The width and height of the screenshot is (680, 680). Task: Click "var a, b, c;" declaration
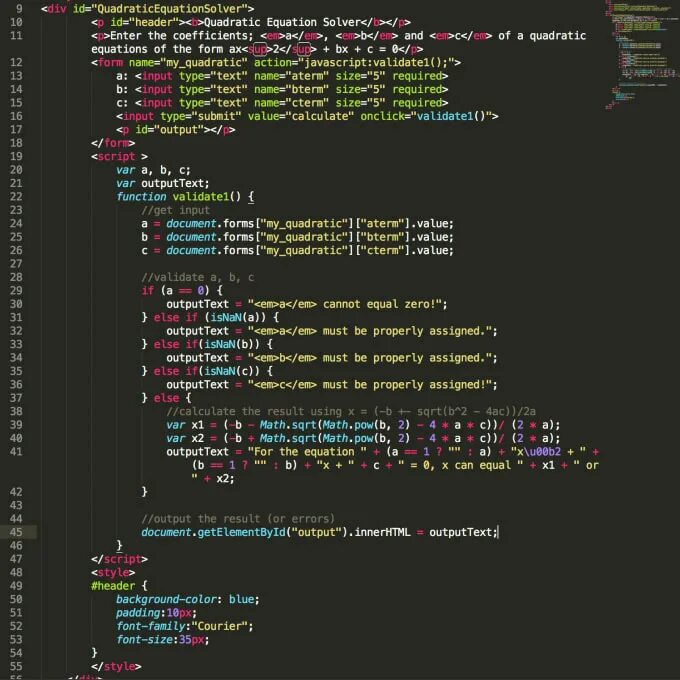tap(154, 170)
